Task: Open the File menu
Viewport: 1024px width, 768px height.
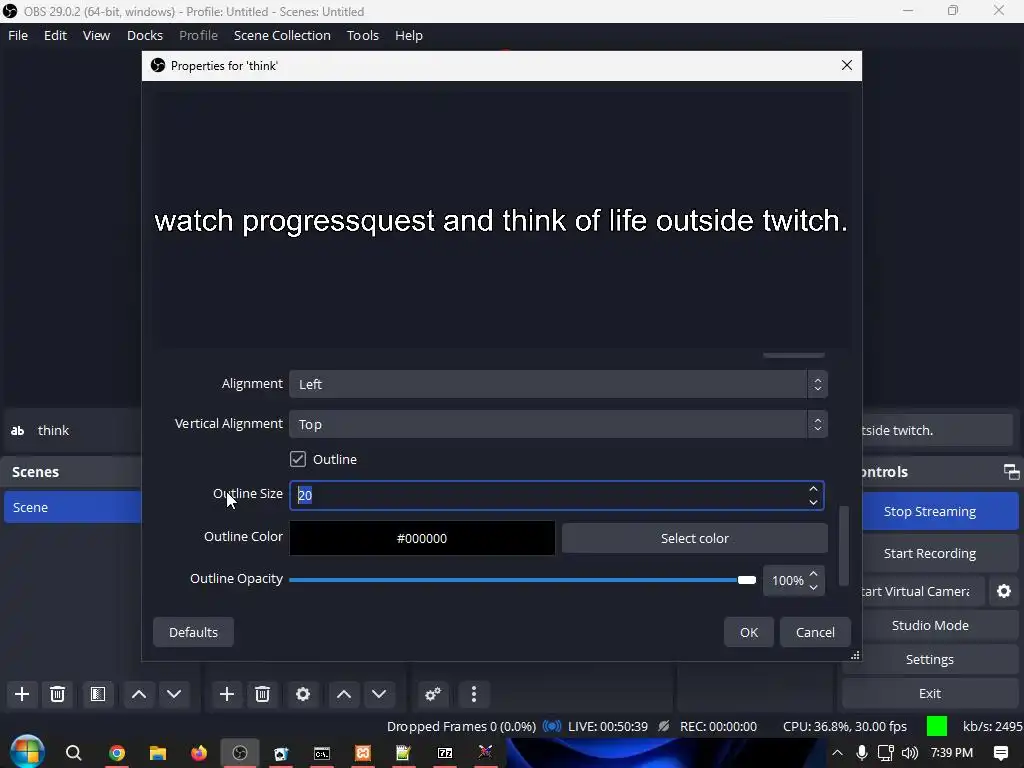Action: click(18, 35)
